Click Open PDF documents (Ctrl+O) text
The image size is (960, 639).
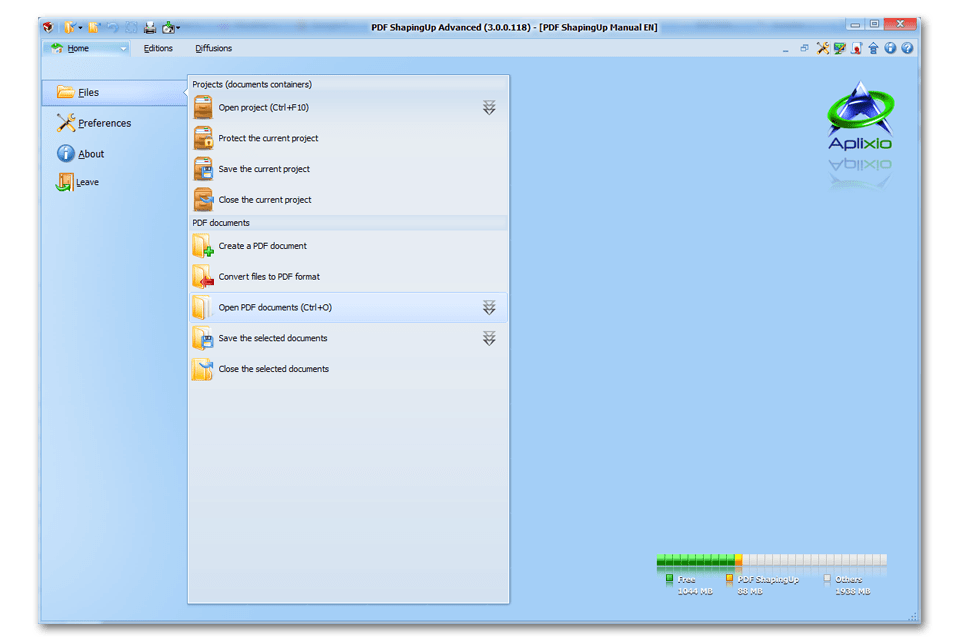(275, 307)
